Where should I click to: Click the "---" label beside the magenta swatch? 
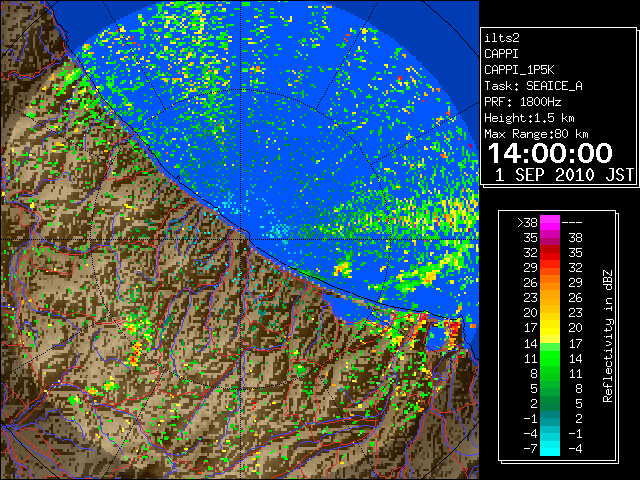click(x=572, y=222)
